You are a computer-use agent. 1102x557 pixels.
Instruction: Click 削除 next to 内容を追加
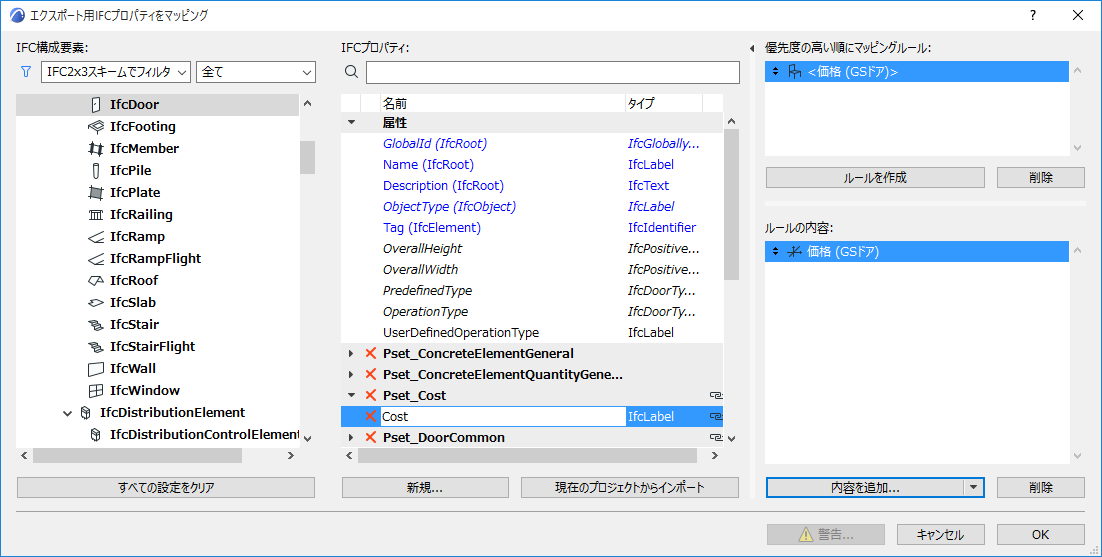(1041, 487)
